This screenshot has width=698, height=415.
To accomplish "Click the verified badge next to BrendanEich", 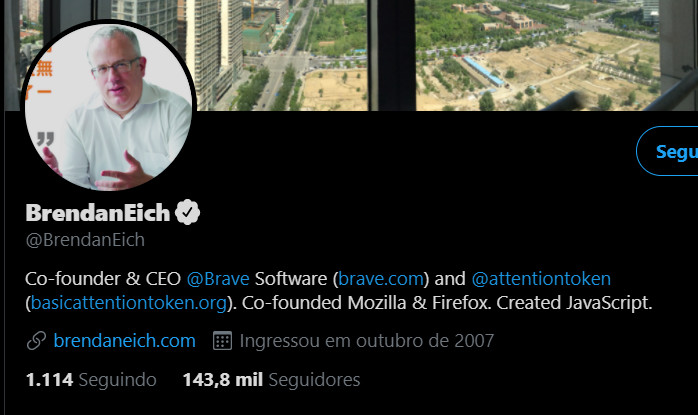I will pos(187,212).
